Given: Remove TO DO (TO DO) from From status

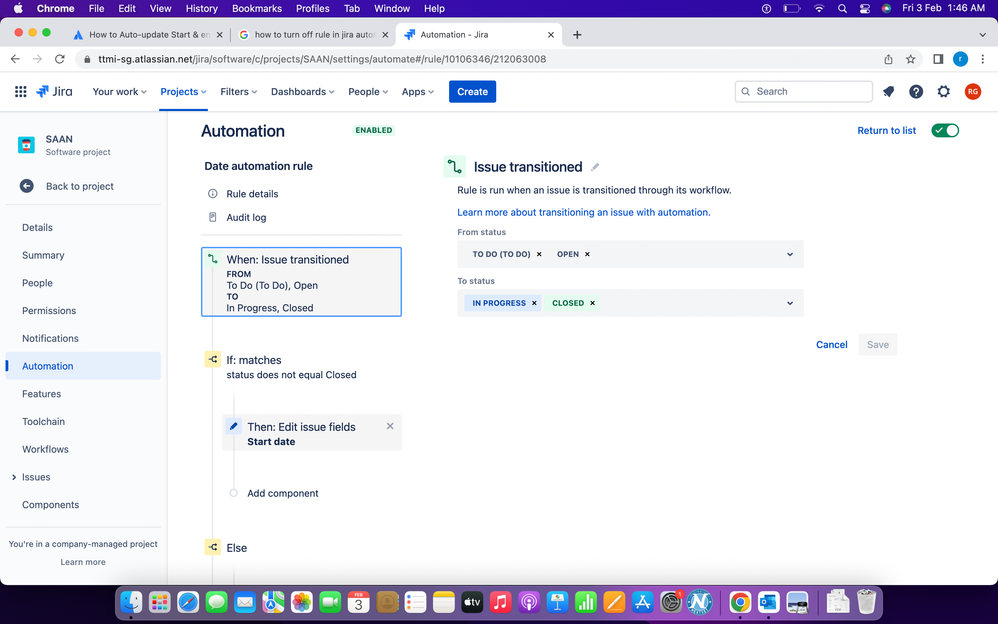Looking at the screenshot, I should pos(539,254).
